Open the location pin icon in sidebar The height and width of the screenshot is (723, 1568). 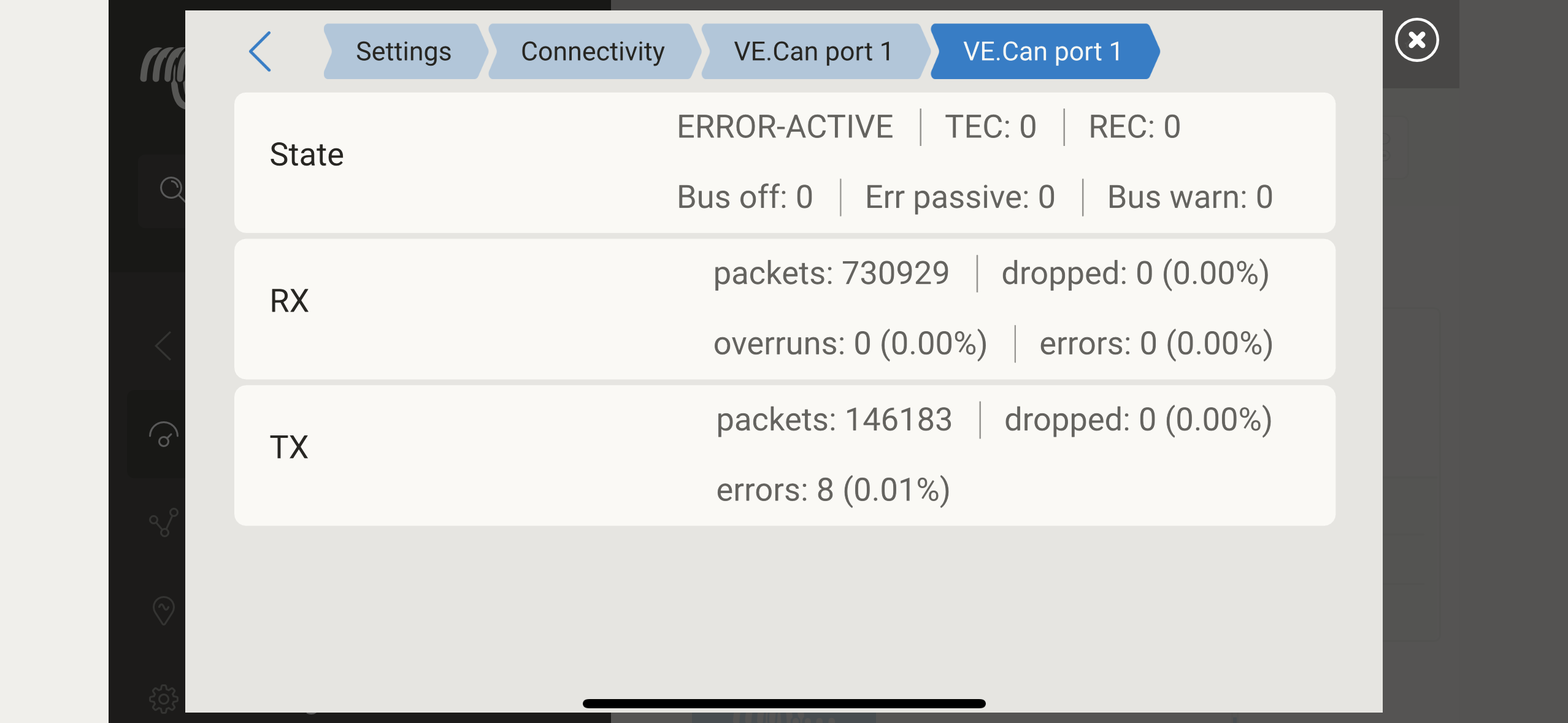click(x=163, y=610)
